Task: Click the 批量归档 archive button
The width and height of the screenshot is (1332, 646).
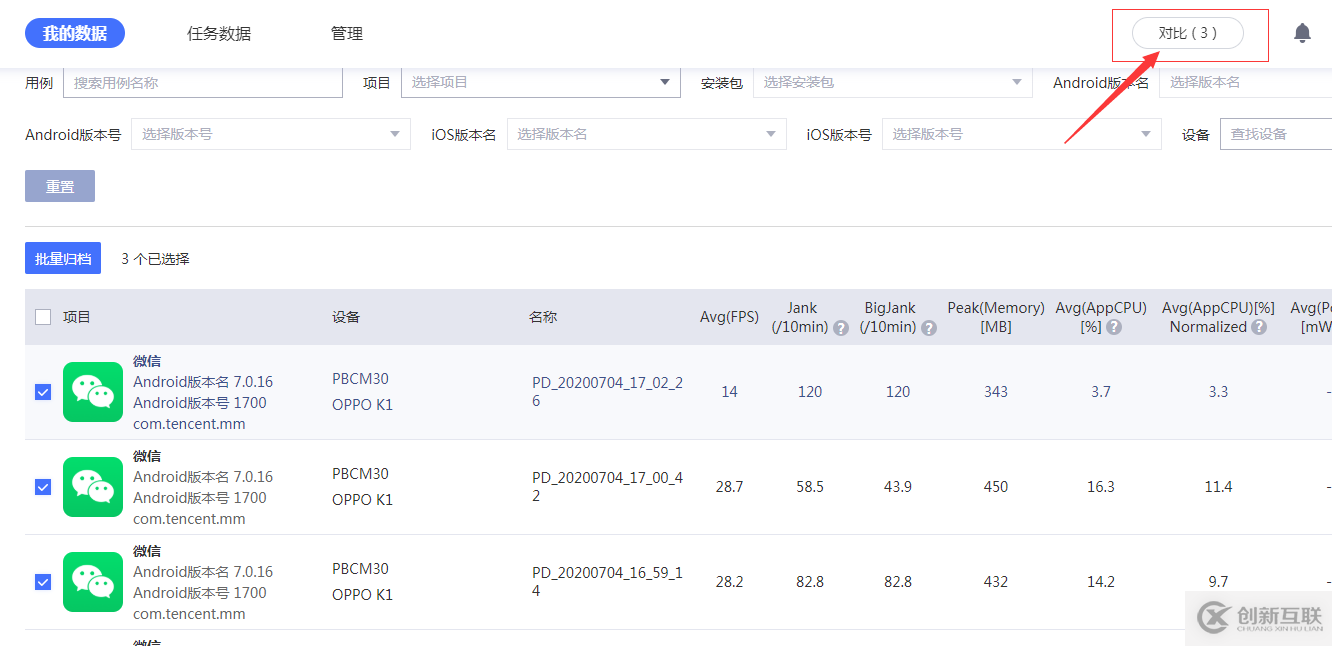Action: pos(62,258)
